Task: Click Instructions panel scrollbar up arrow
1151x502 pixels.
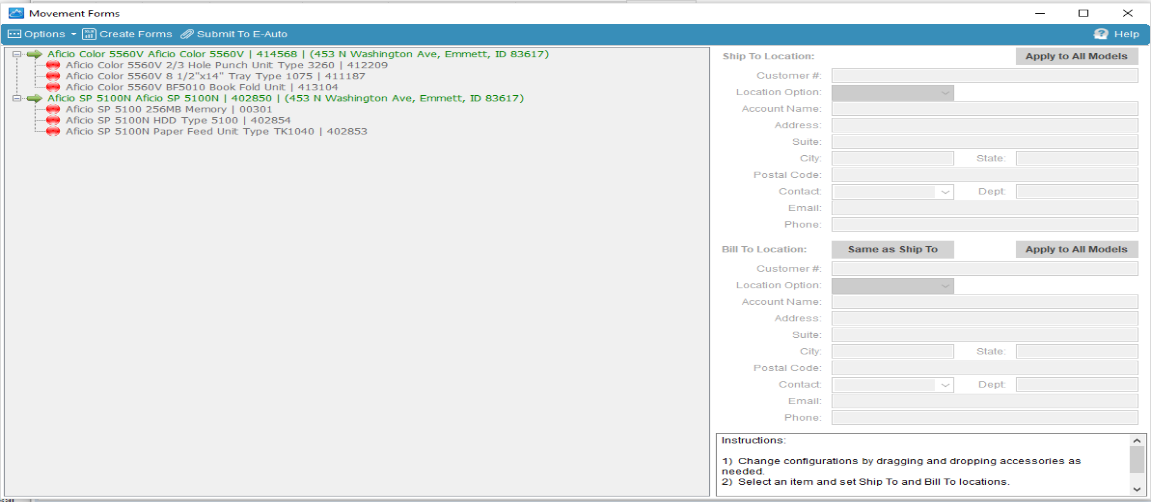Action: click(x=1136, y=441)
